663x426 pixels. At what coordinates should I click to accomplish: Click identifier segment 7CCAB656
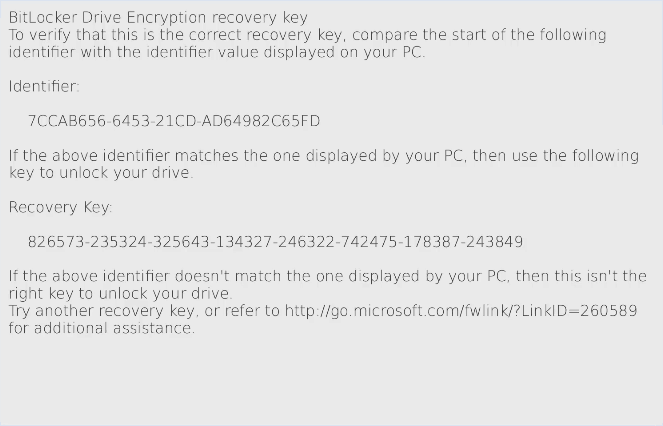pyautogui.click(x=68, y=121)
